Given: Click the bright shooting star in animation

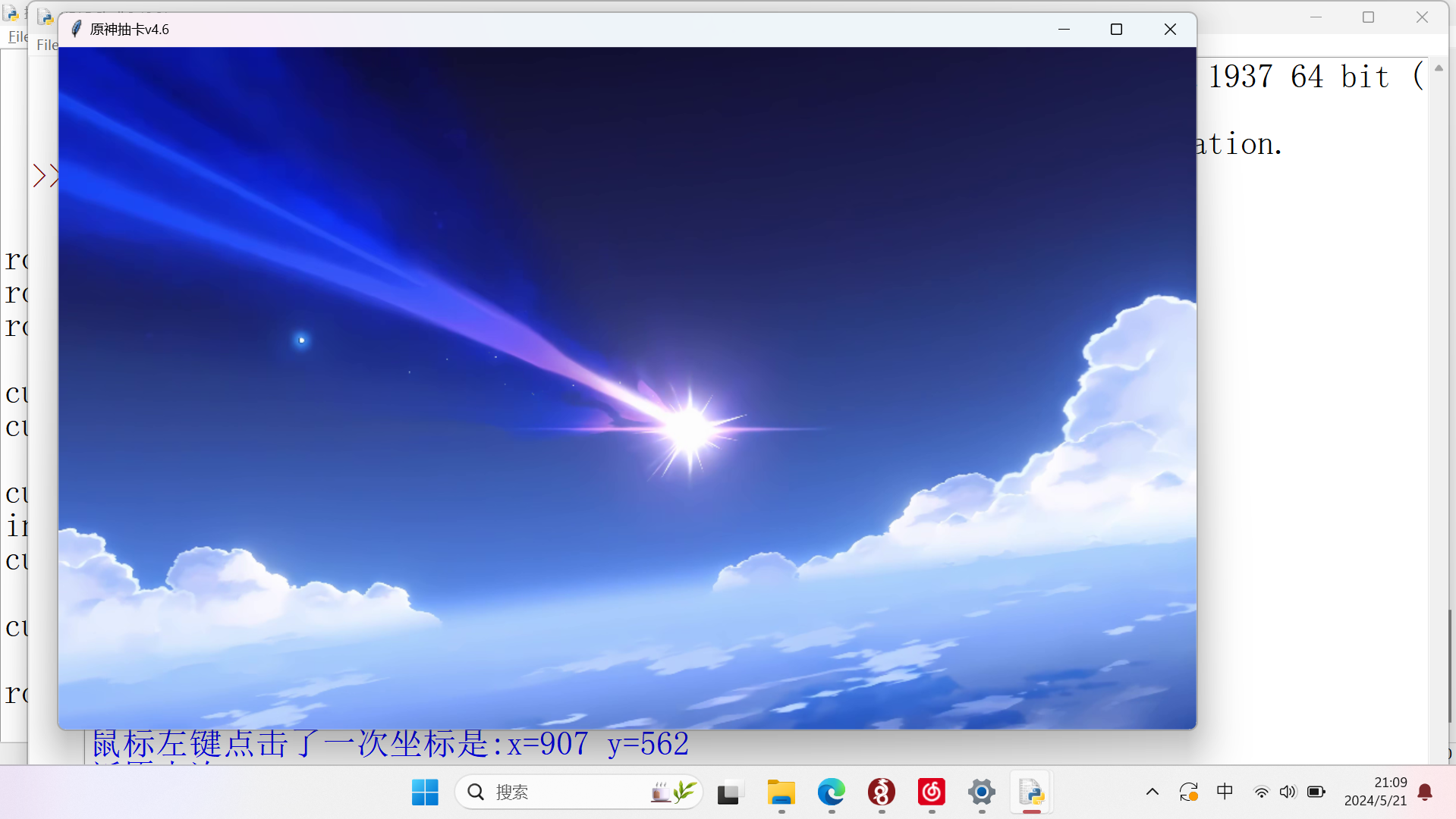Looking at the screenshot, I should click(688, 428).
